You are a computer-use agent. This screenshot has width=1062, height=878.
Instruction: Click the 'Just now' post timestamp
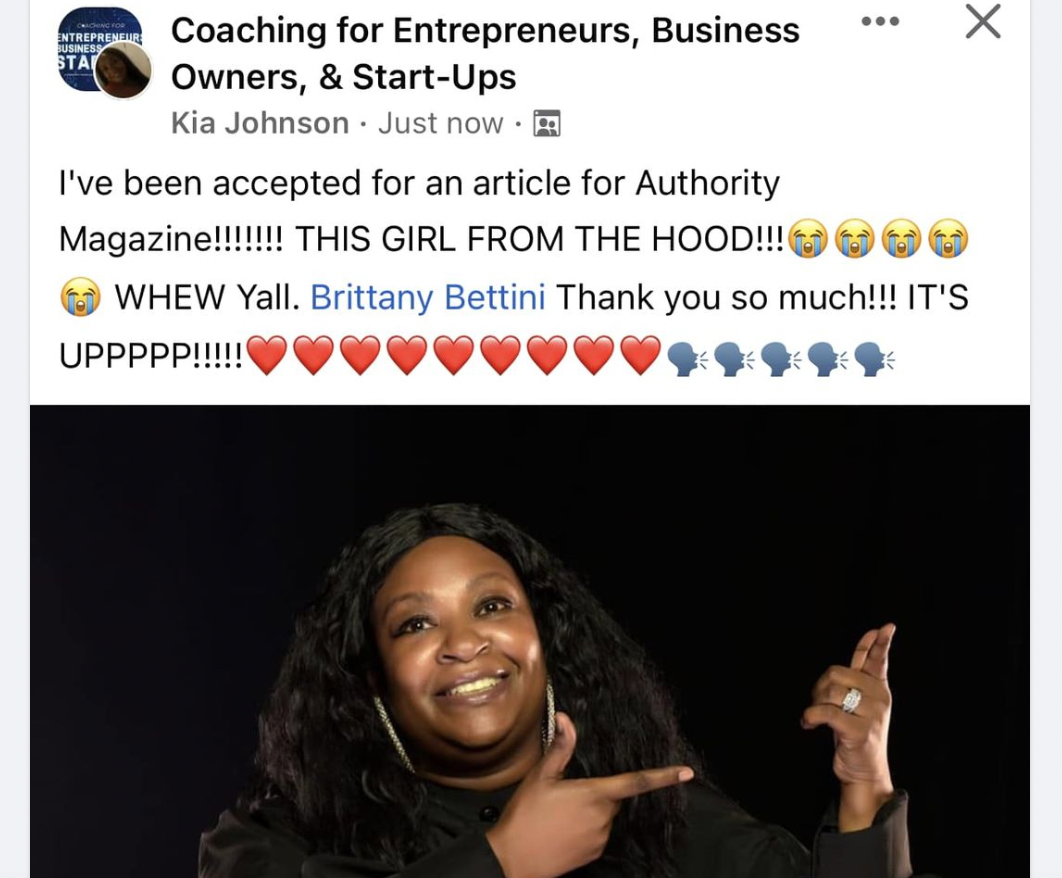440,123
